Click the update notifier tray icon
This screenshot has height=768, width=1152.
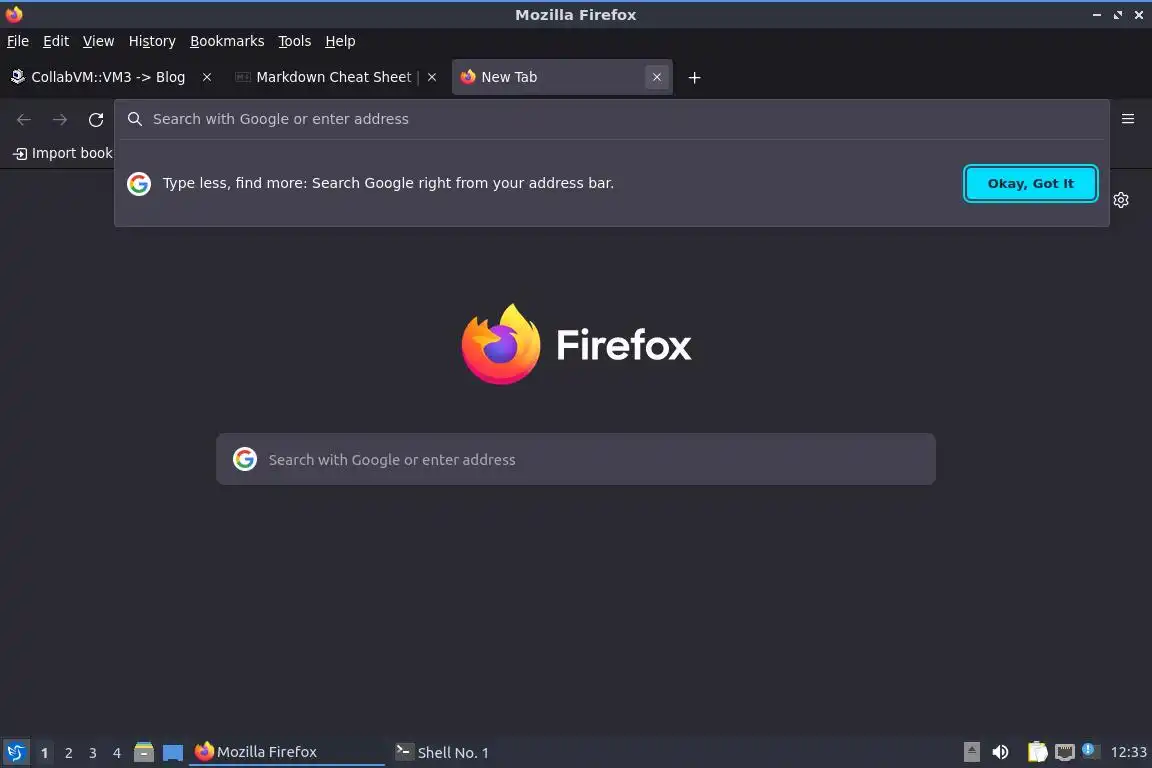coord(1090,751)
